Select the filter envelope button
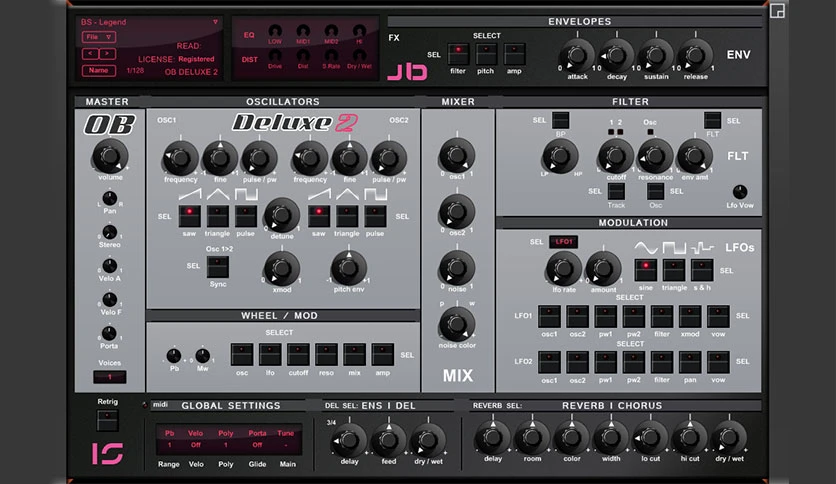Image resolution: width=836 pixels, height=484 pixels. click(x=457, y=54)
